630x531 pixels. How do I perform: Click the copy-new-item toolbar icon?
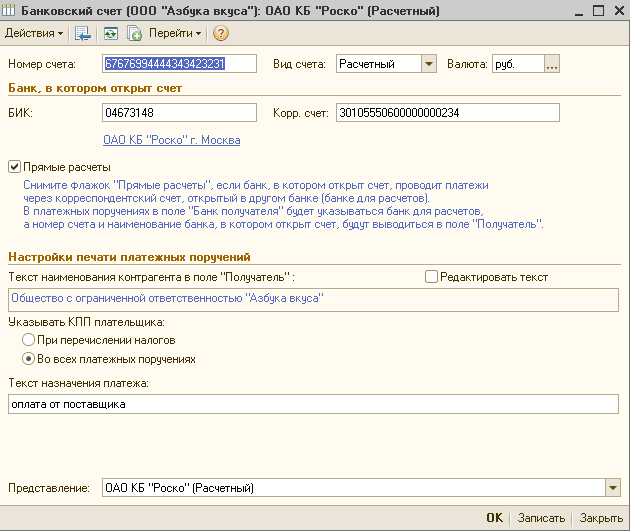(x=134, y=33)
